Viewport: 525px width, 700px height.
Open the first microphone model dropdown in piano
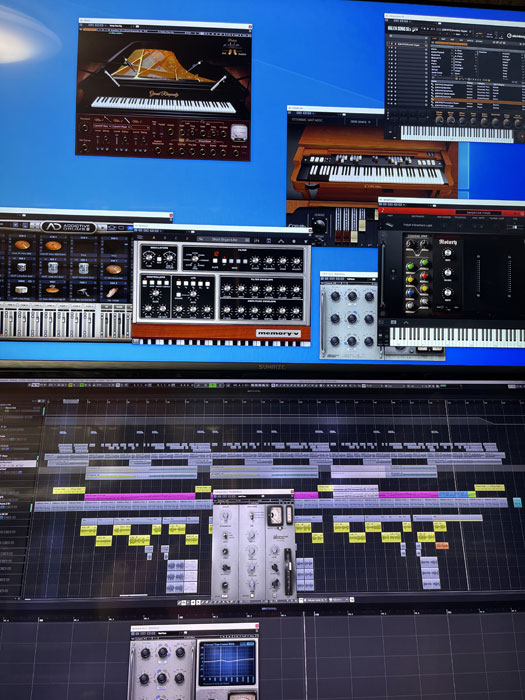coord(100,126)
